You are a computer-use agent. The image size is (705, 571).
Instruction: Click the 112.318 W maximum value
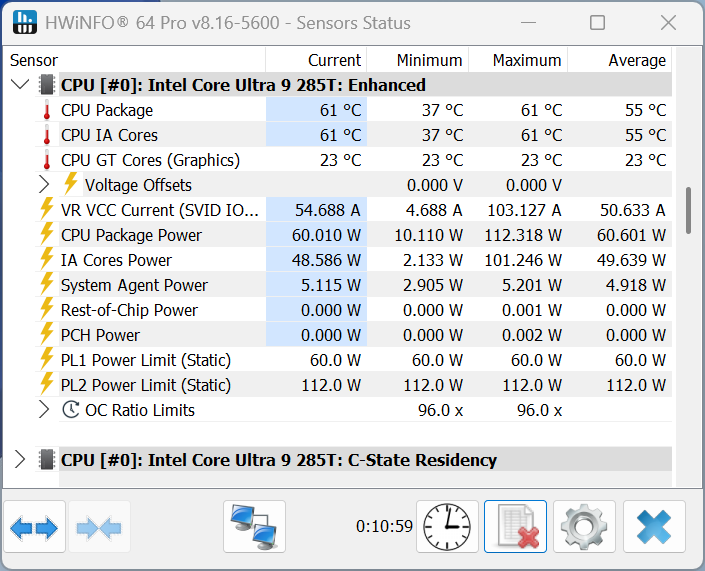[x=523, y=235]
